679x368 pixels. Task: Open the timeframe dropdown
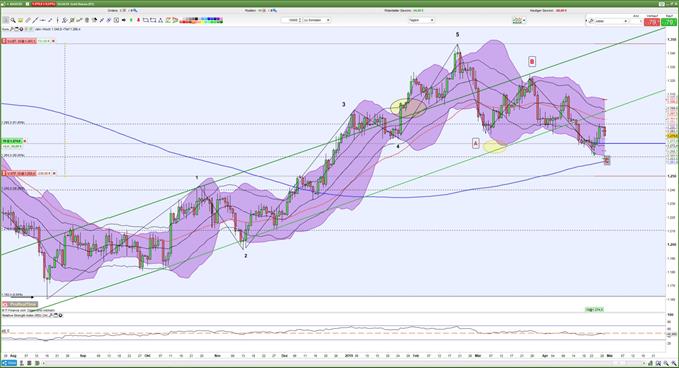click(x=421, y=20)
